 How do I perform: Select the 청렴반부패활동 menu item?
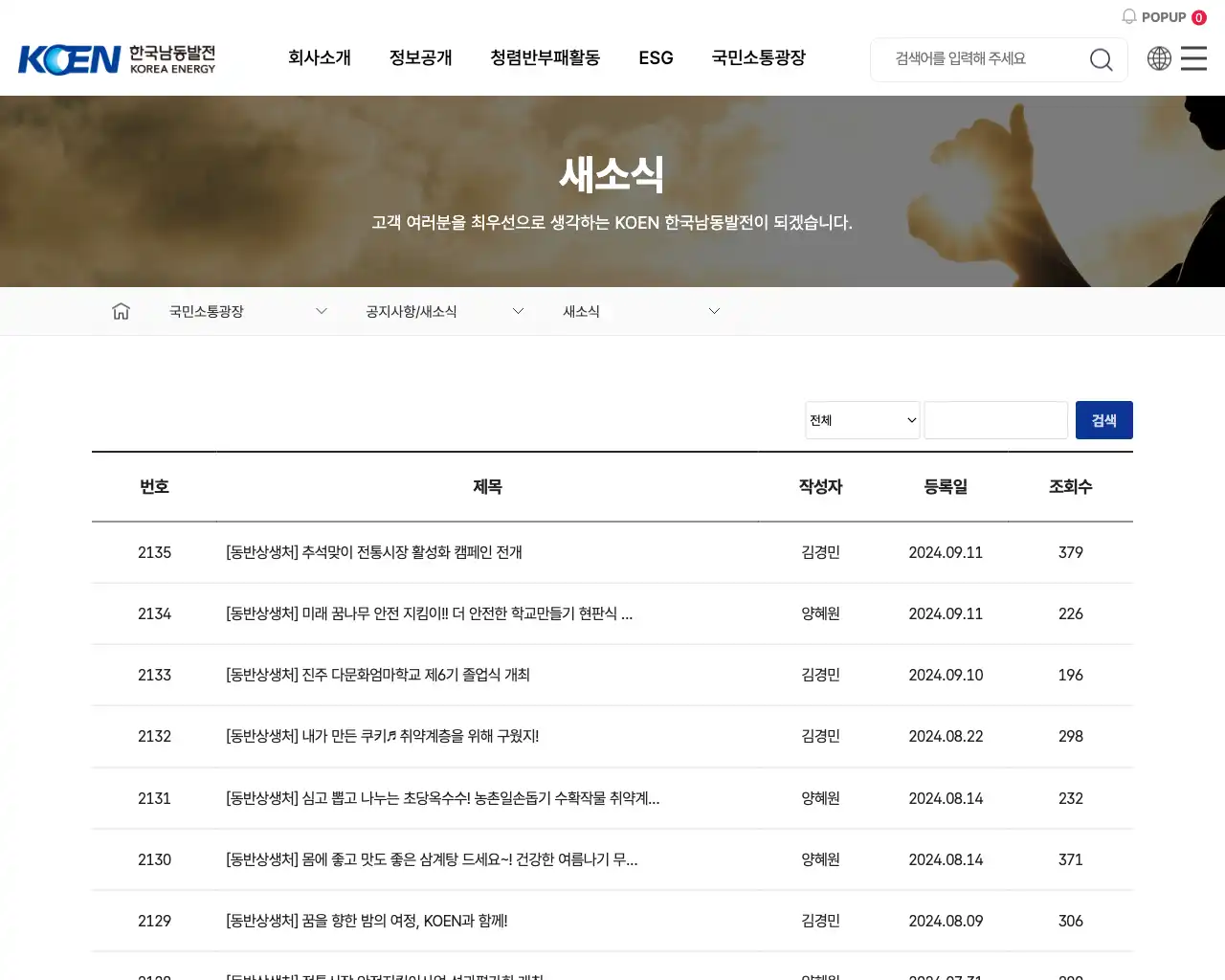pos(545,58)
